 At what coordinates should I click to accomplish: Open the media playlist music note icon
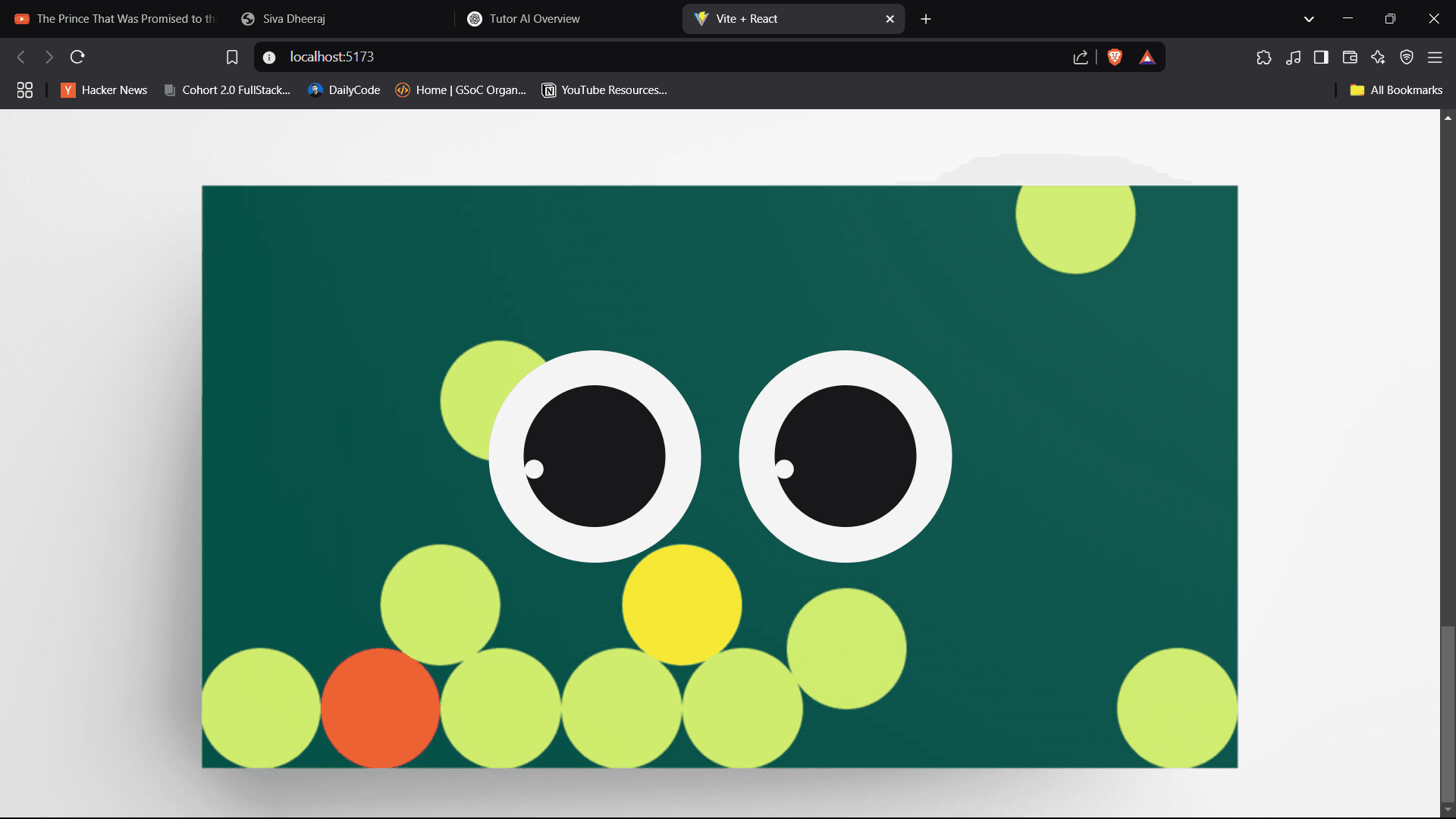(1293, 57)
